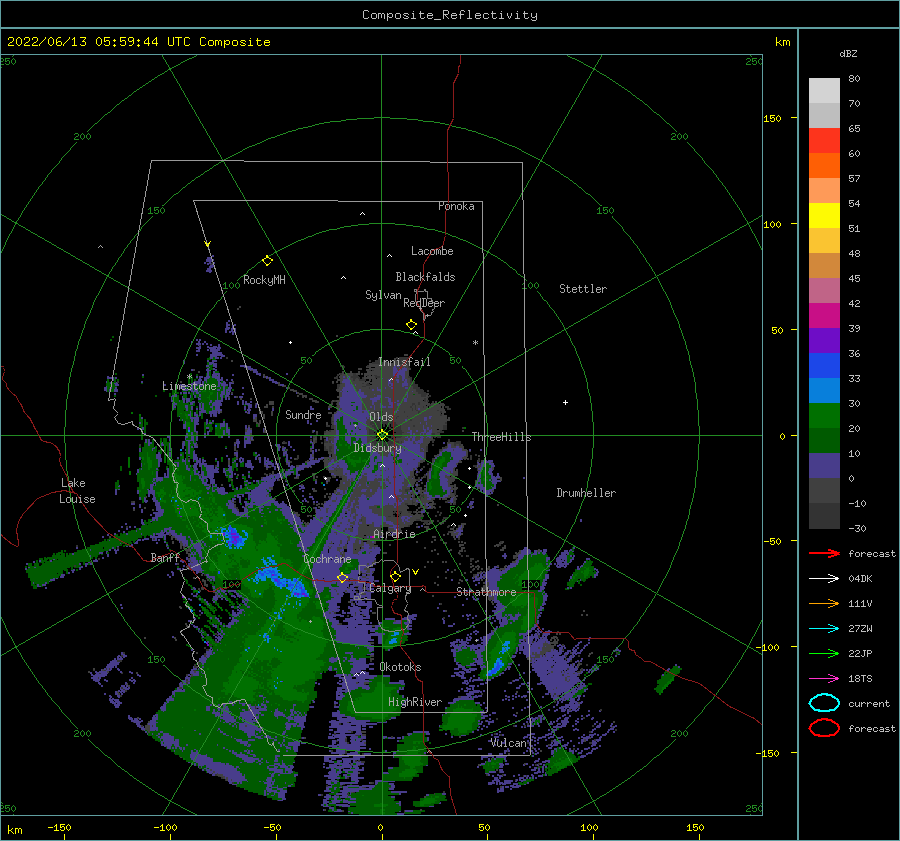
Task: Pick the yellow 51-54 dBZ swatch
Action: pyautogui.click(x=824, y=215)
